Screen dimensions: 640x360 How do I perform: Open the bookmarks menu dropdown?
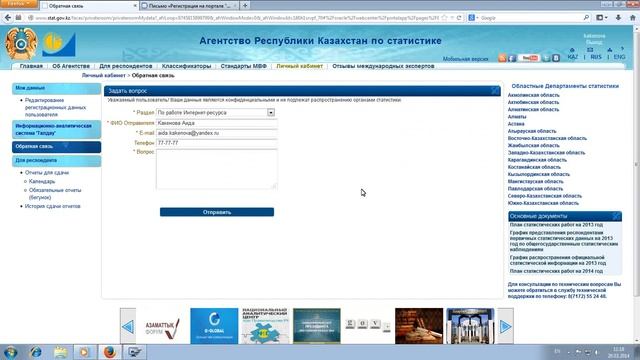[601, 18]
